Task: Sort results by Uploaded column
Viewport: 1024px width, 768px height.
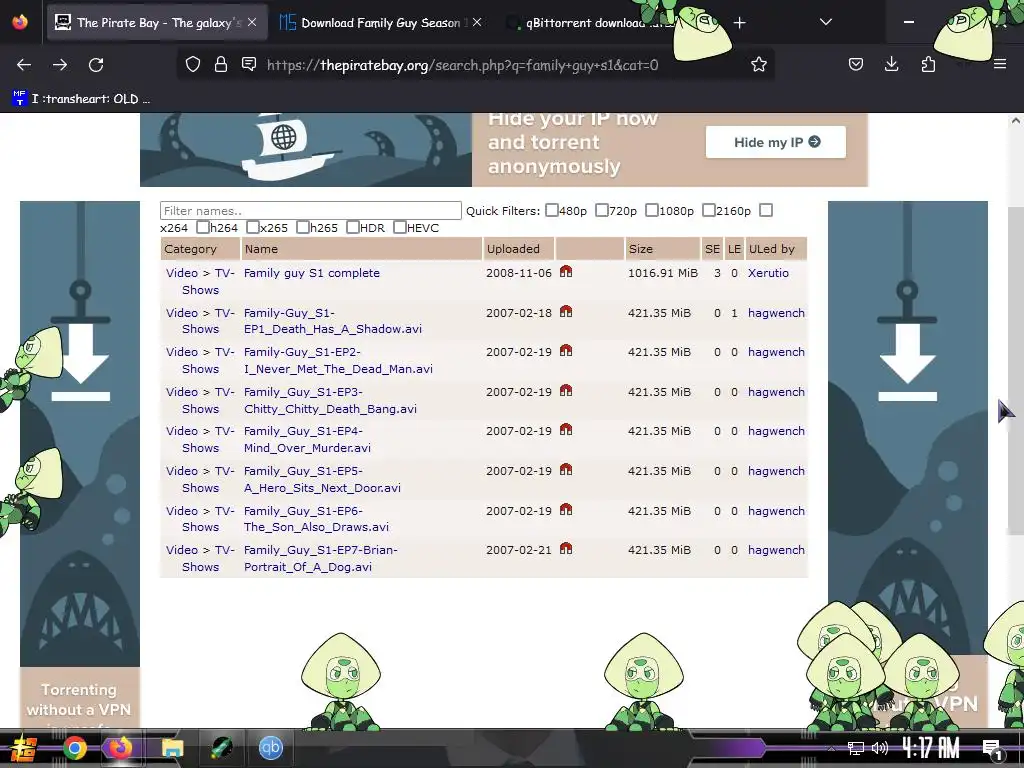Action: click(x=513, y=249)
